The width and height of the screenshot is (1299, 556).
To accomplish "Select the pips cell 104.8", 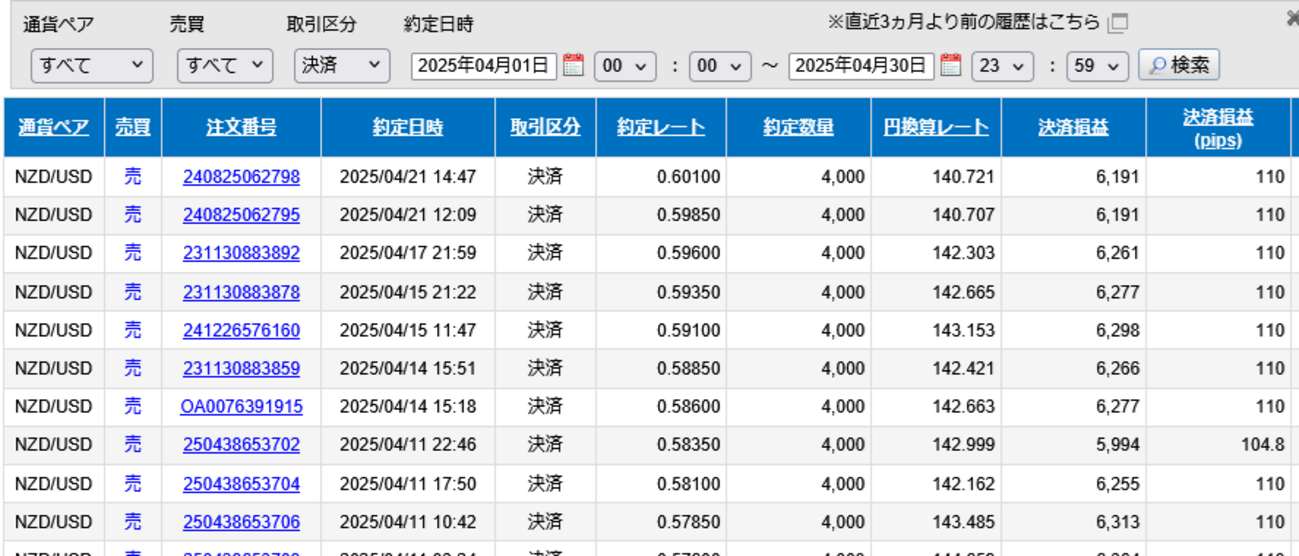I will pyautogui.click(x=1219, y=445).
